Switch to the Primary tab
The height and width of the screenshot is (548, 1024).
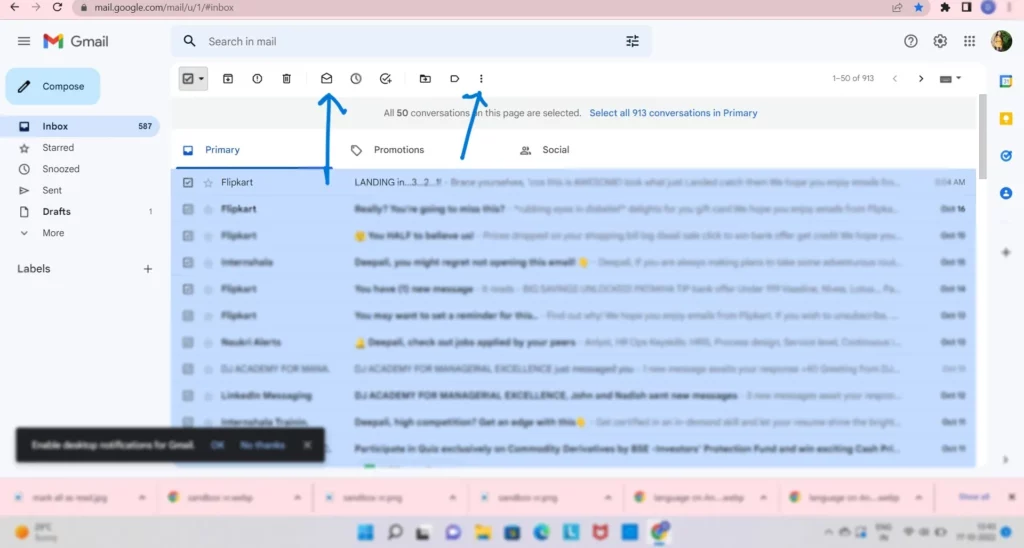[x=255, y=150]
